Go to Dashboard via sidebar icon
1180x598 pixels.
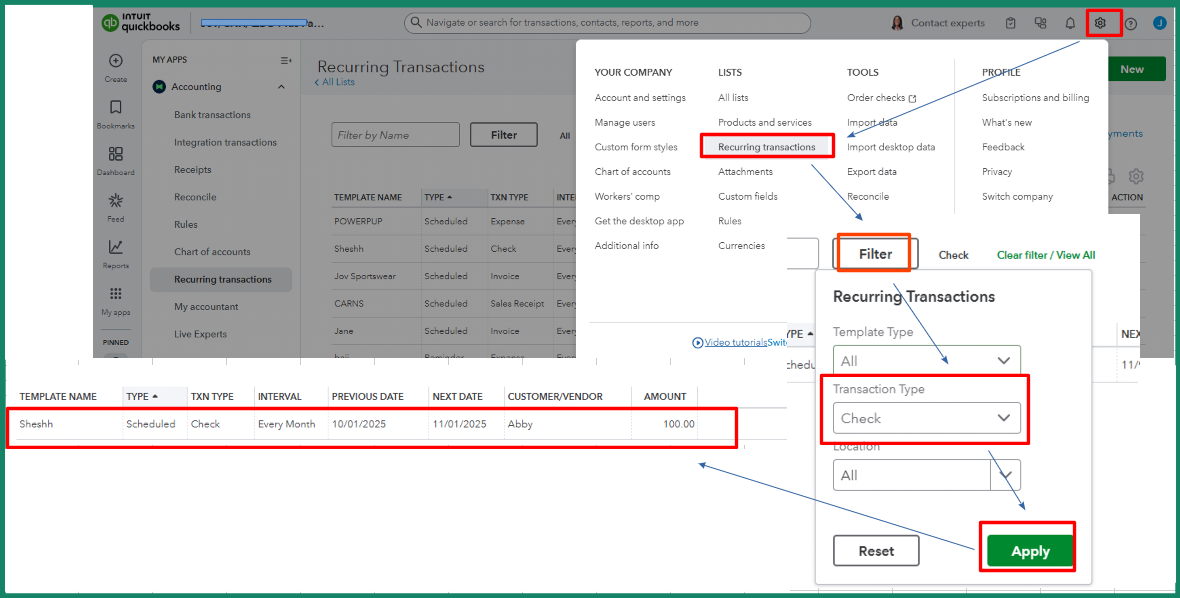[x=116, y=155]
